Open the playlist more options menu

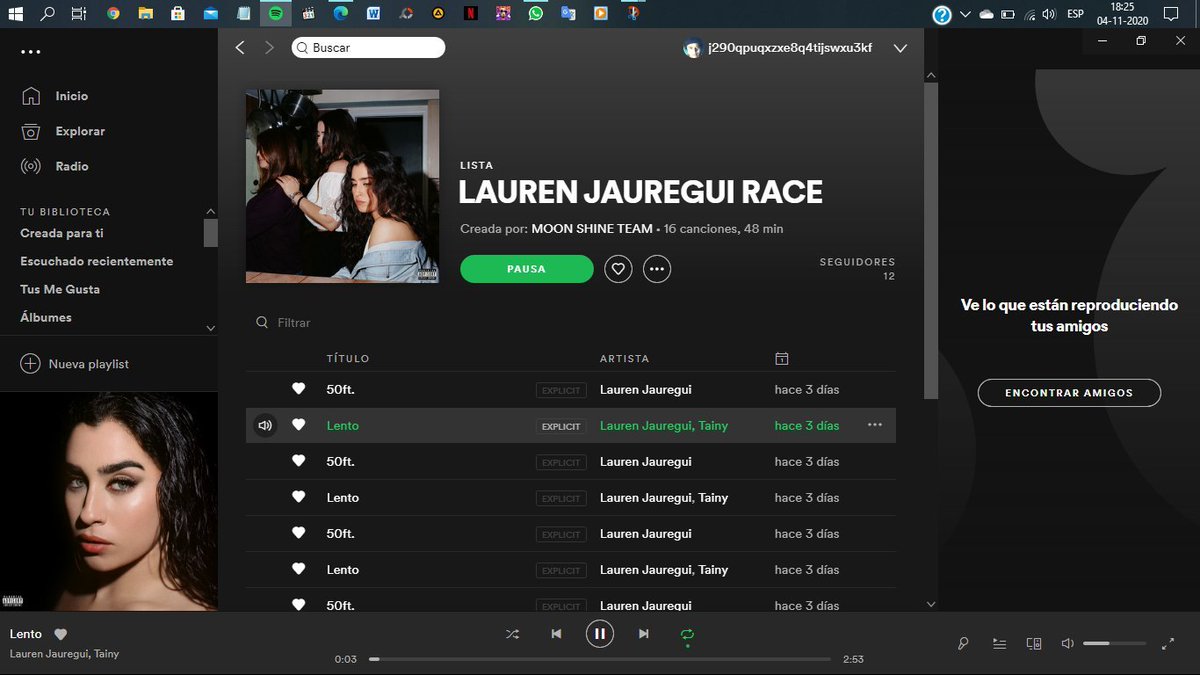click(657, 269)
